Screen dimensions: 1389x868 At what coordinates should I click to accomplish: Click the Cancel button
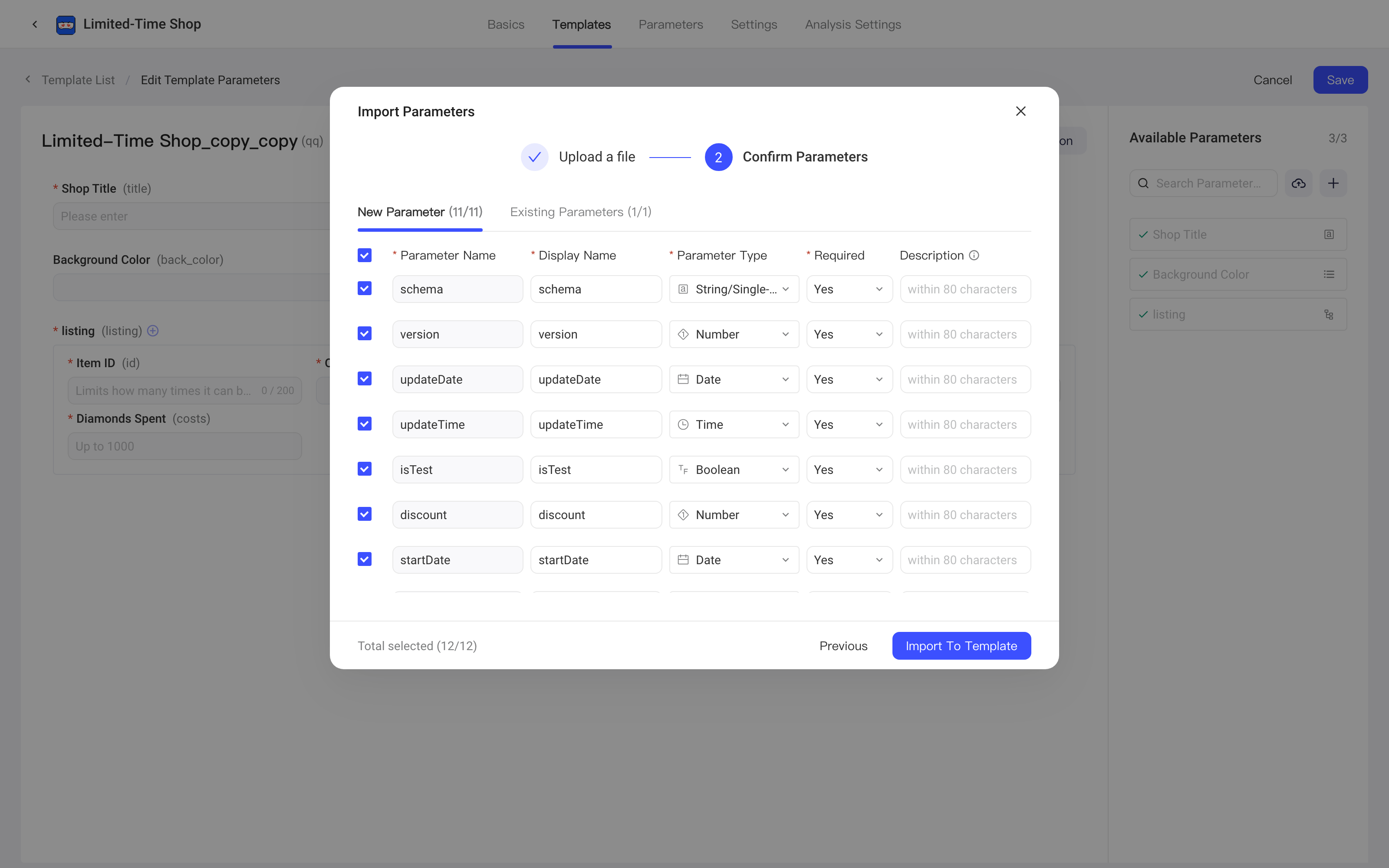(x=1272, y=80)
